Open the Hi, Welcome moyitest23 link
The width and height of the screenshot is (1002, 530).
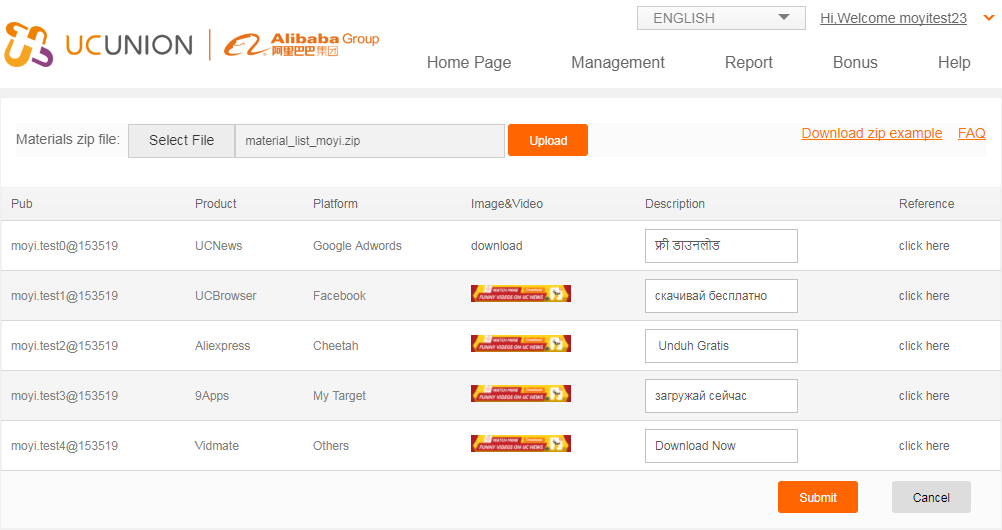point(893,18)
